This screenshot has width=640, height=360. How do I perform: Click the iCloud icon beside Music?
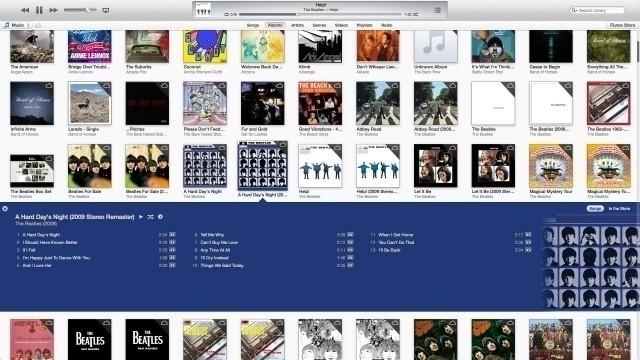point(38,25)
